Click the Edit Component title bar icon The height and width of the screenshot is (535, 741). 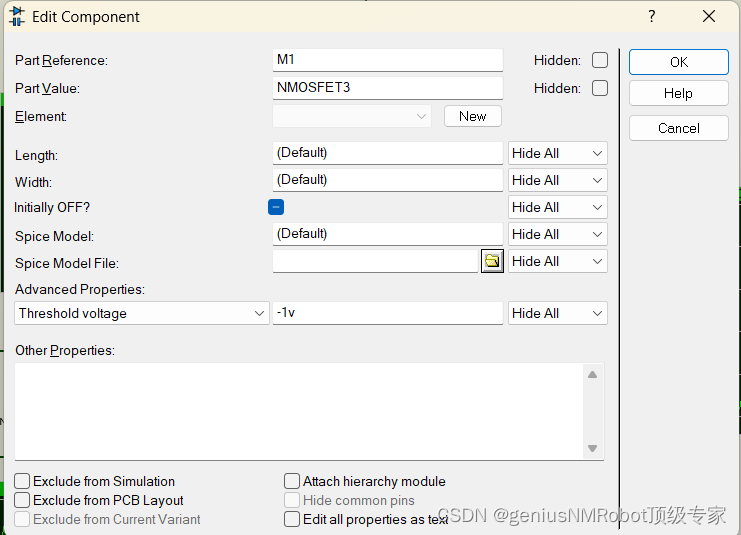tap(17, 17)
